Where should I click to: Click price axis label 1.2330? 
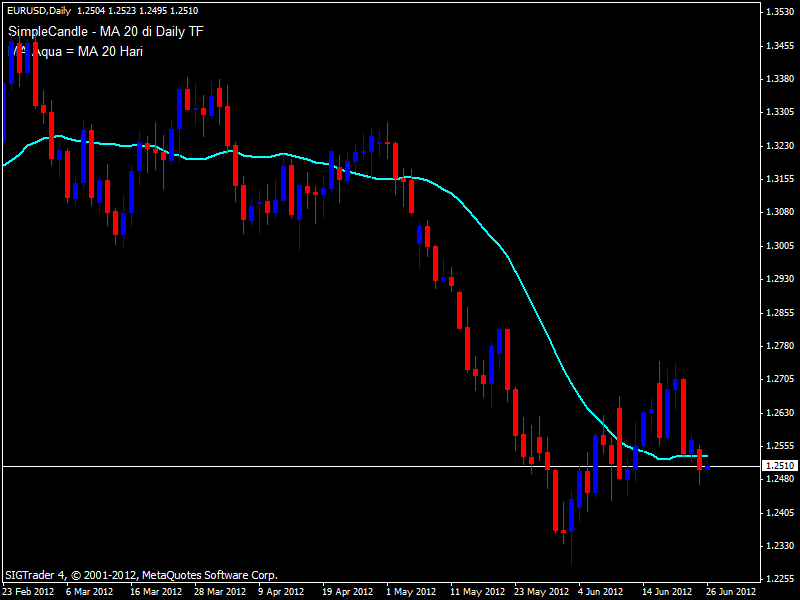pos(780,546)
